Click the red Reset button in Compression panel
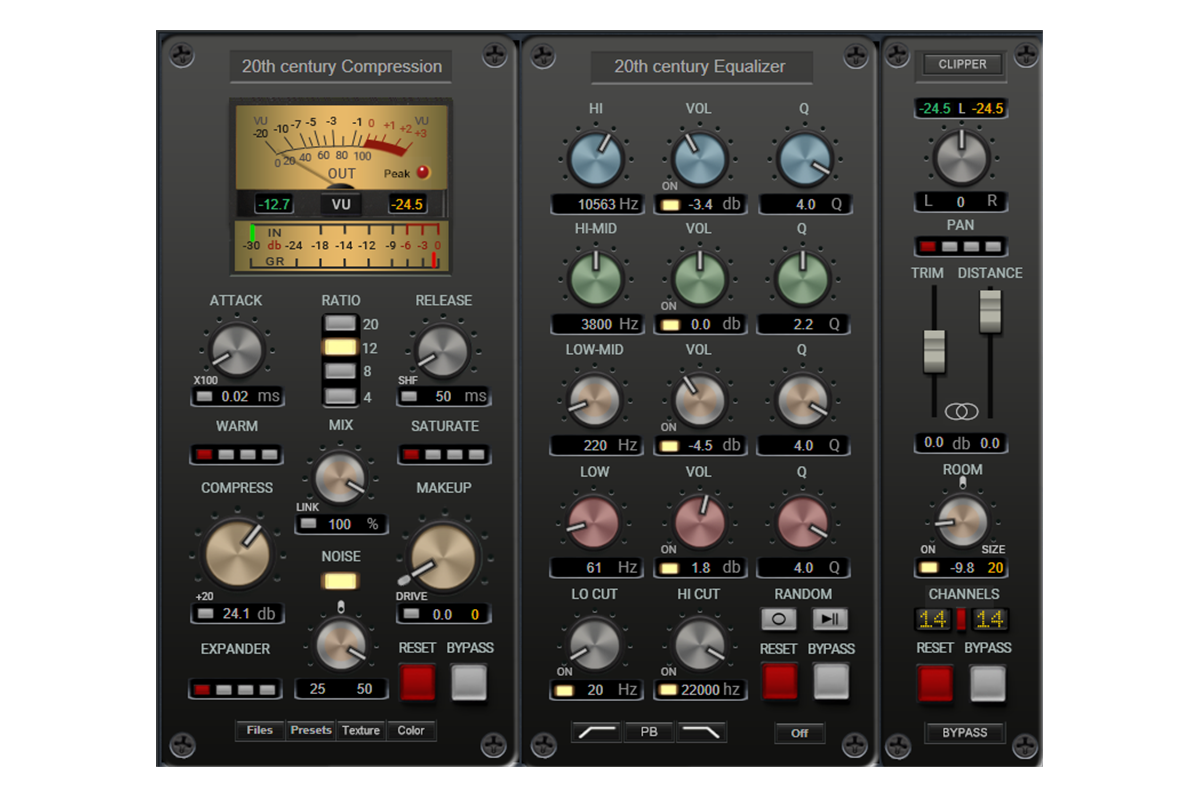The image size is (1199, 799). coord(418,683)
